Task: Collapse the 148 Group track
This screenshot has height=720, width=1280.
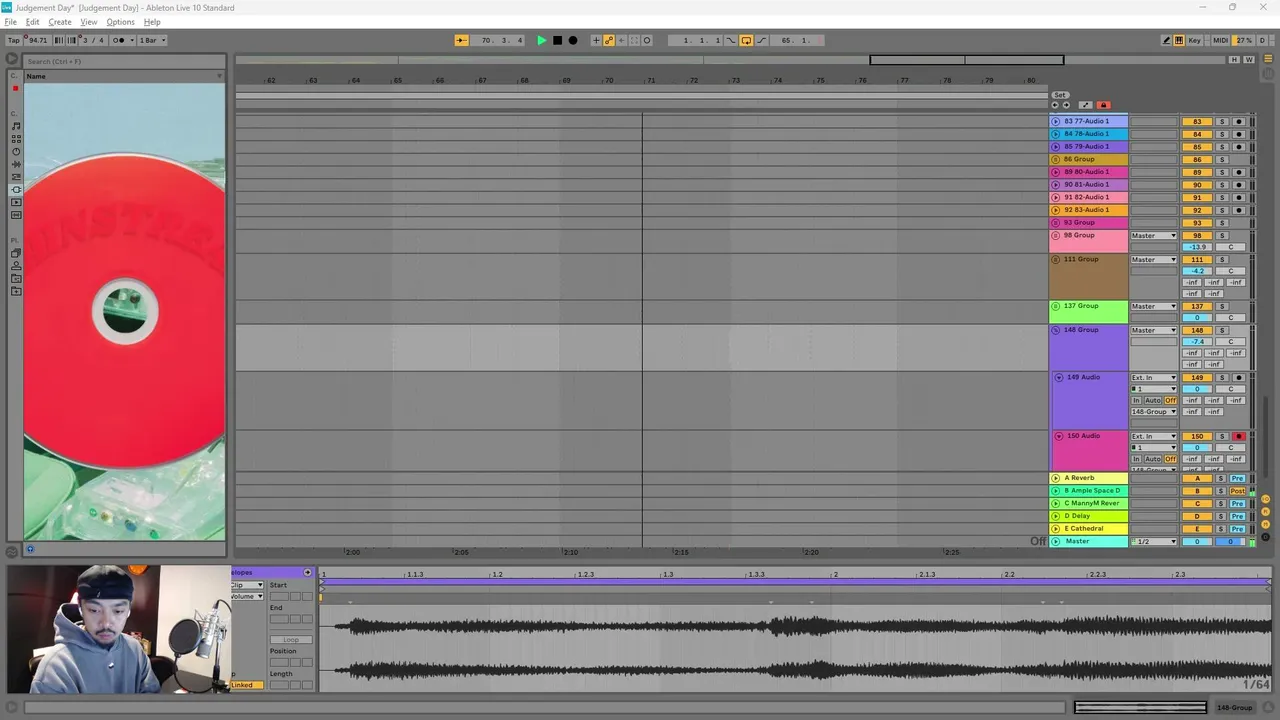Action: pyautogui.click(x=1056, y=330)
